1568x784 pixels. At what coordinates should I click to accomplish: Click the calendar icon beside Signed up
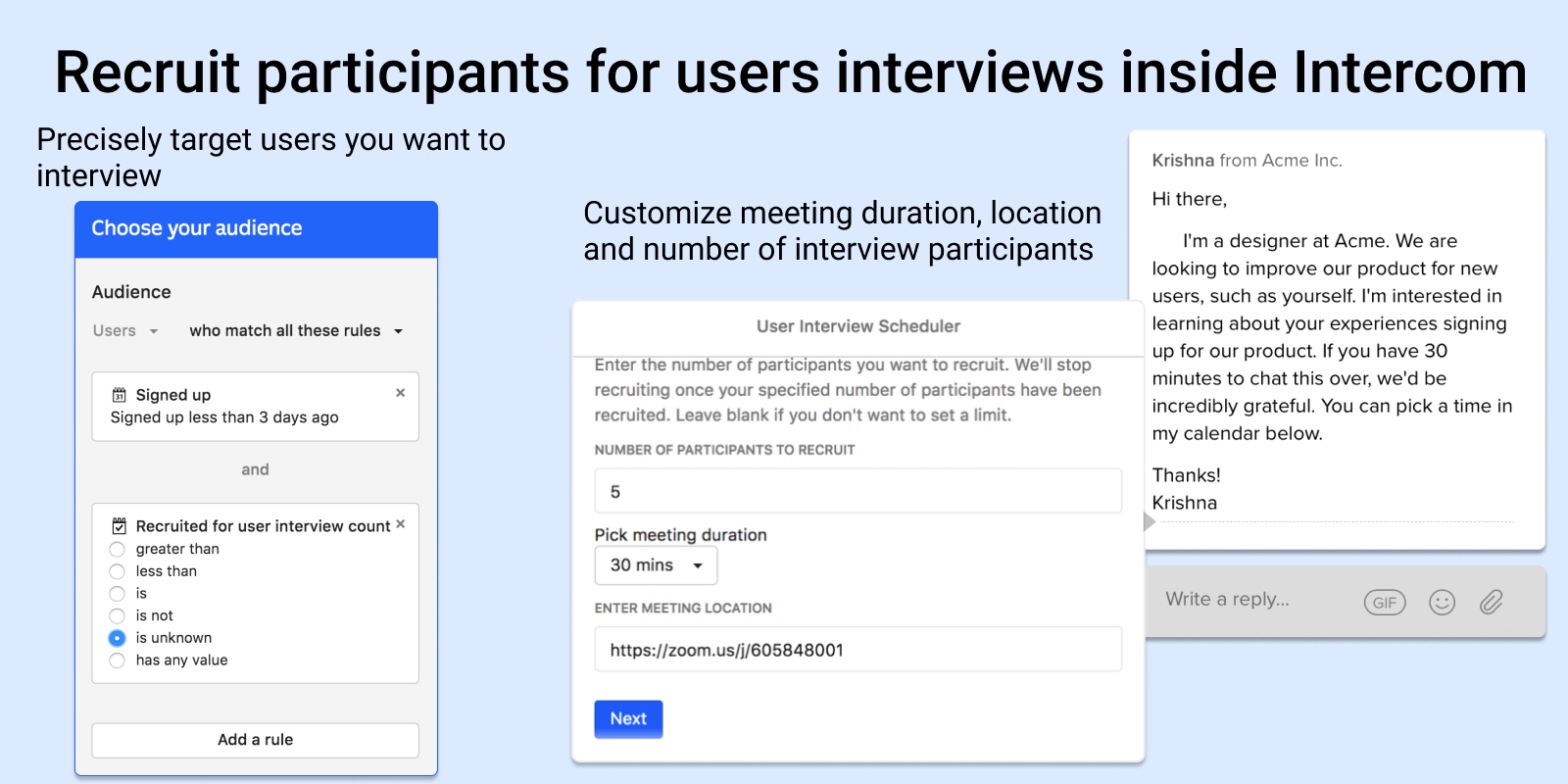coord(119,395)
